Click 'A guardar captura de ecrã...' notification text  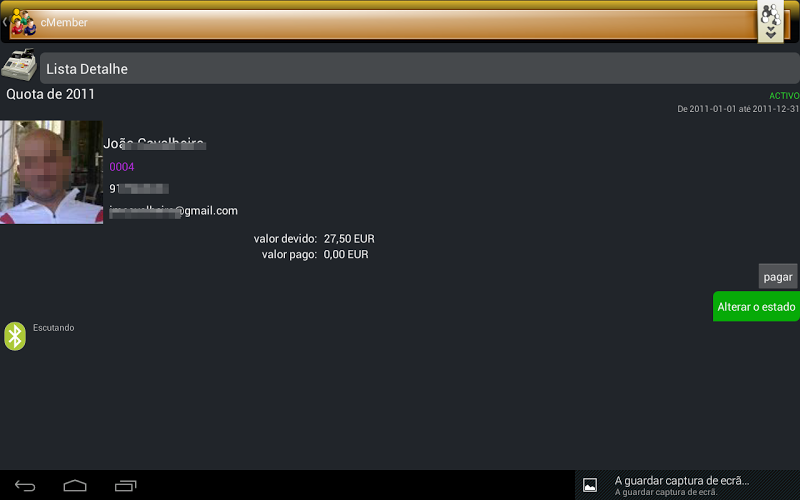[682, 481]
